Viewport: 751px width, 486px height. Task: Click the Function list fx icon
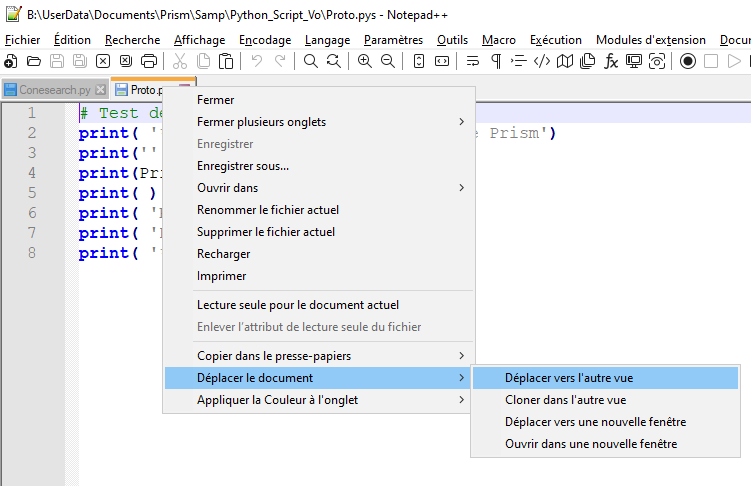(611, 61)
